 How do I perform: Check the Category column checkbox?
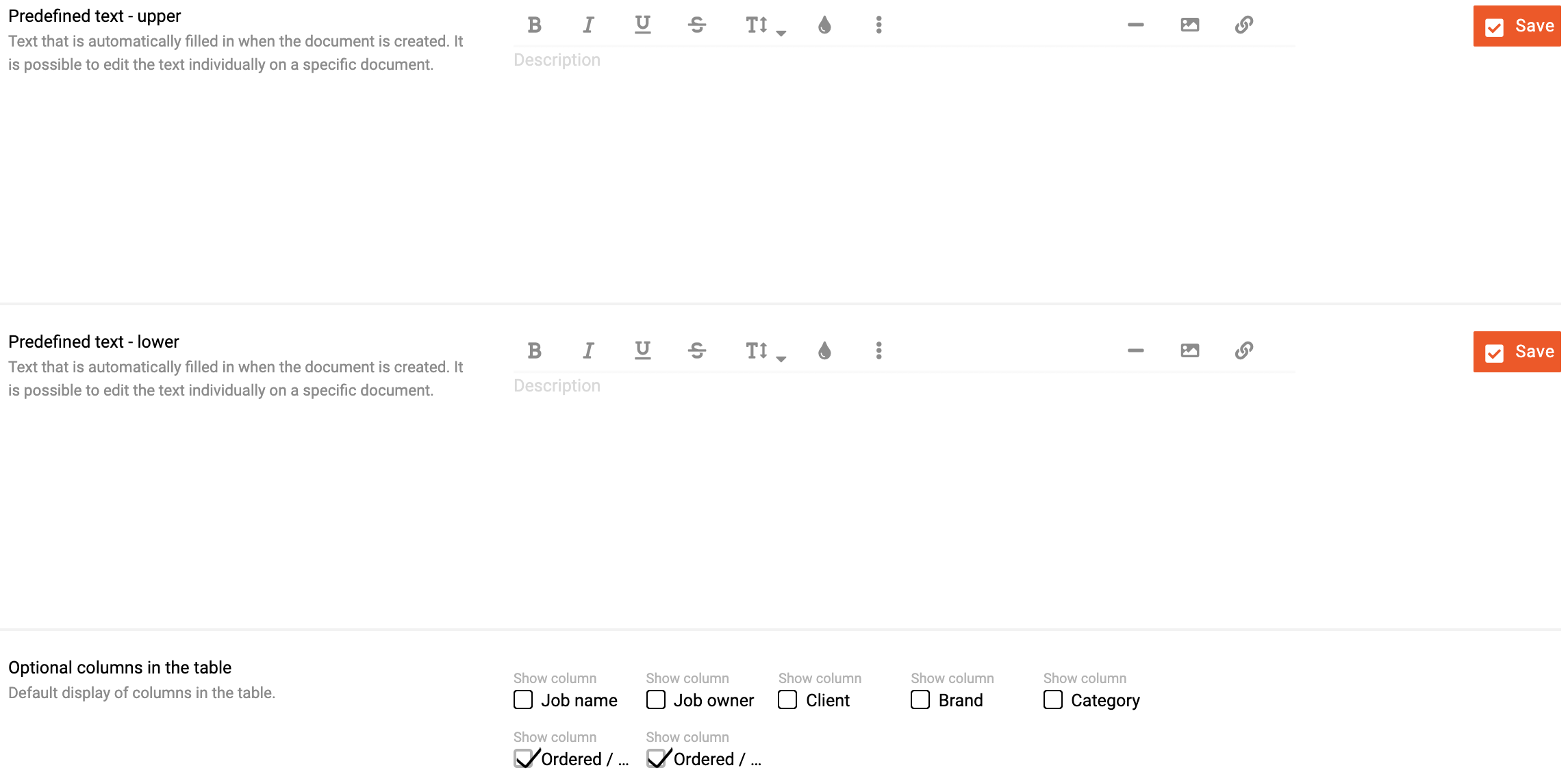(x=1053, y=700)
